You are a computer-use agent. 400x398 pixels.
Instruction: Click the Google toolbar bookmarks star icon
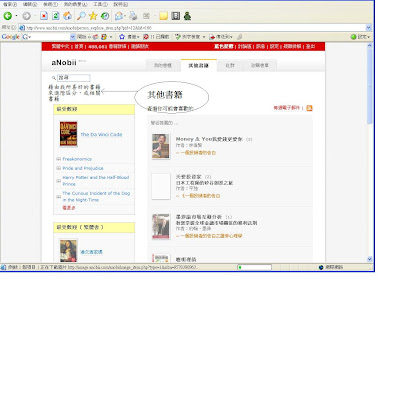[122, 37]
